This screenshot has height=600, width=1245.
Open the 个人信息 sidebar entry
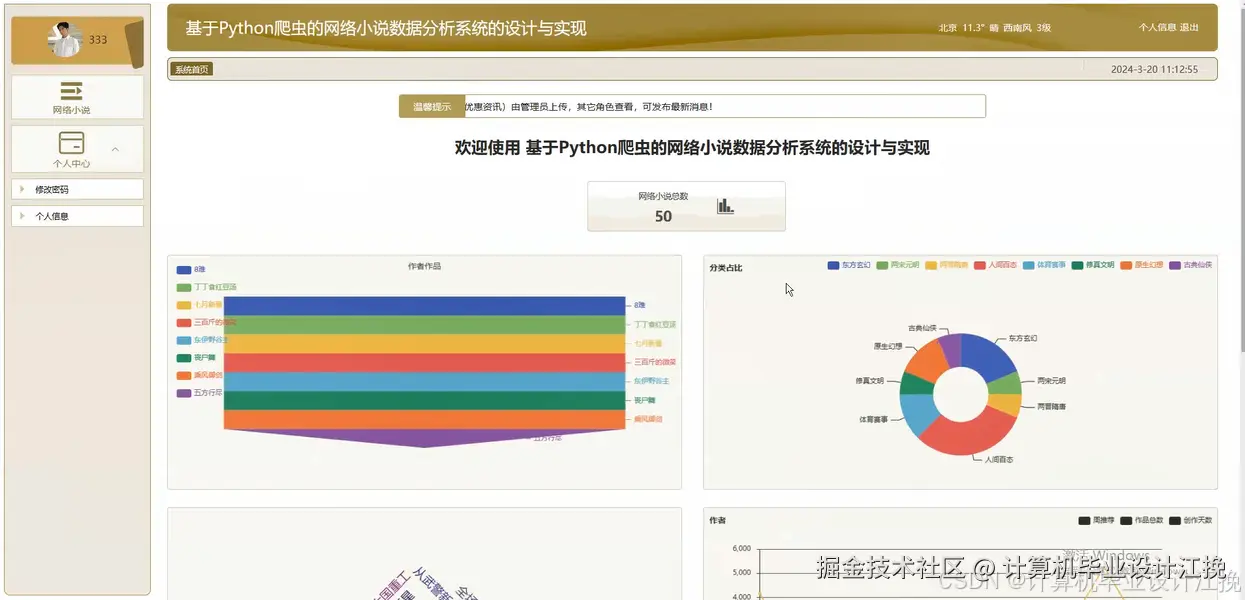[x=77, y=215]
